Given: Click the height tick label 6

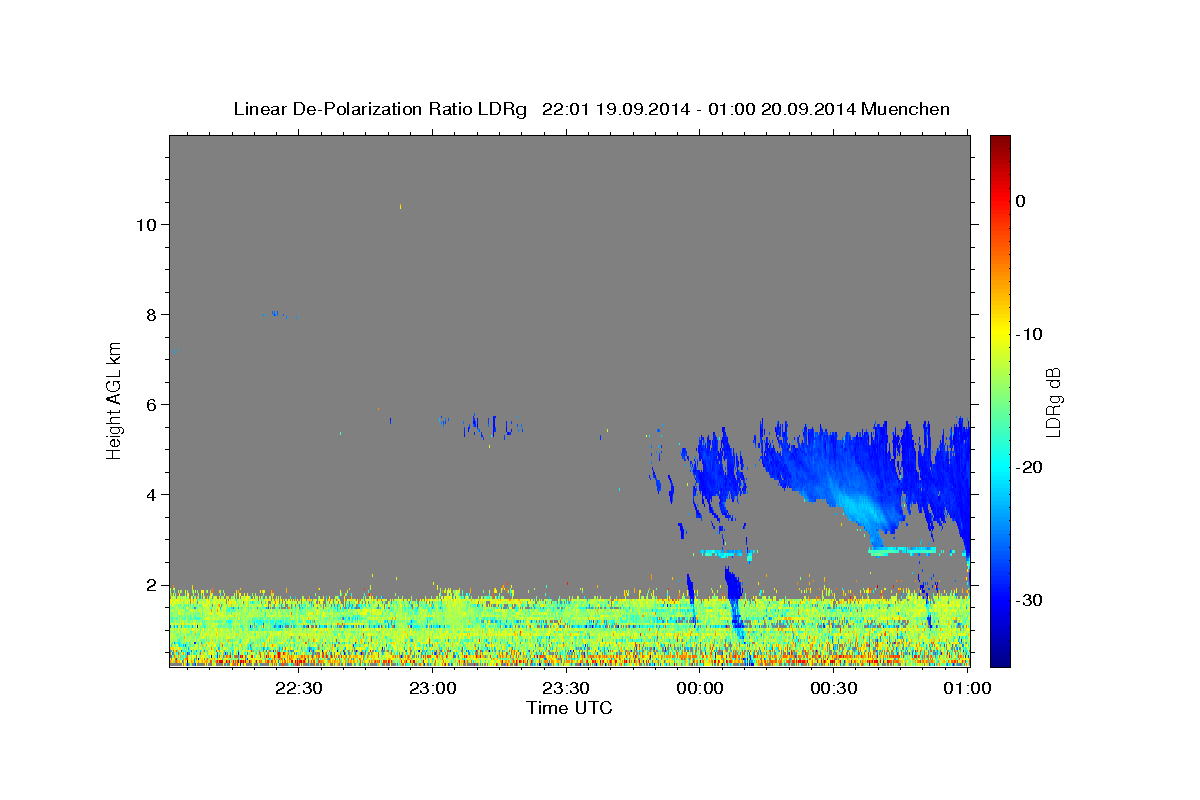Looking at the screenshot, I should tap(152, 404).
